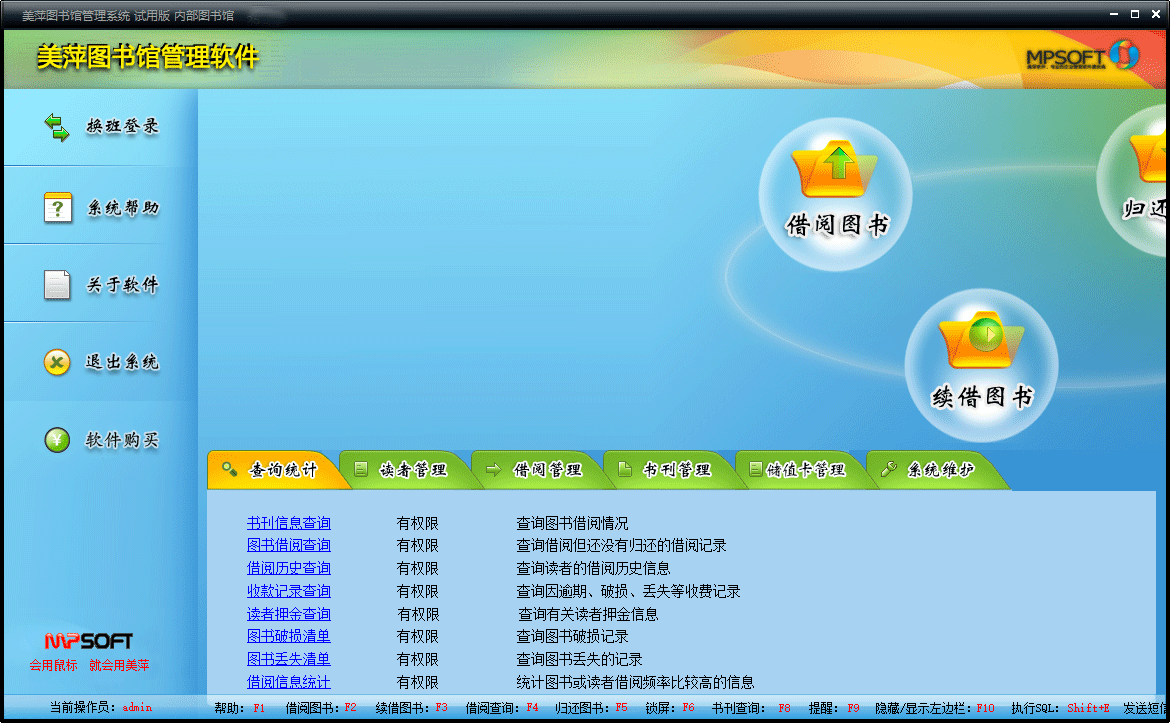Open the 续借图书 folder bubble

pos(981,365)
